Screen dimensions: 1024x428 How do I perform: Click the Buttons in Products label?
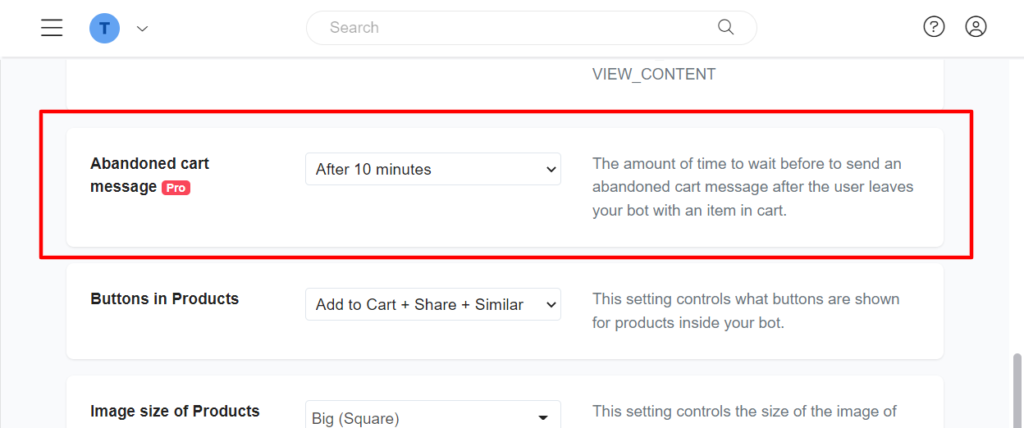(x=164, y=298)
